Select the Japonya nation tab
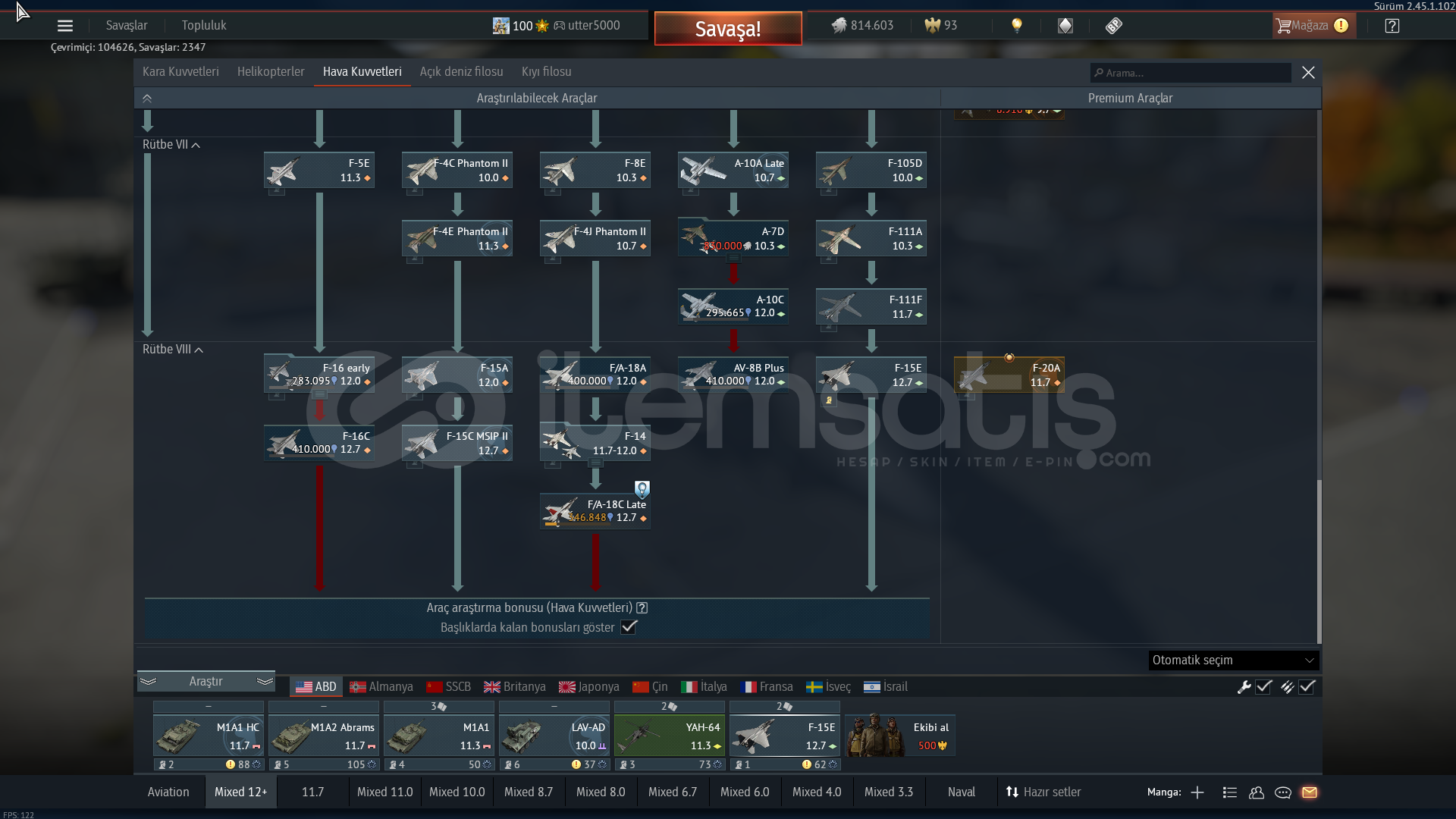 [589, 687]
